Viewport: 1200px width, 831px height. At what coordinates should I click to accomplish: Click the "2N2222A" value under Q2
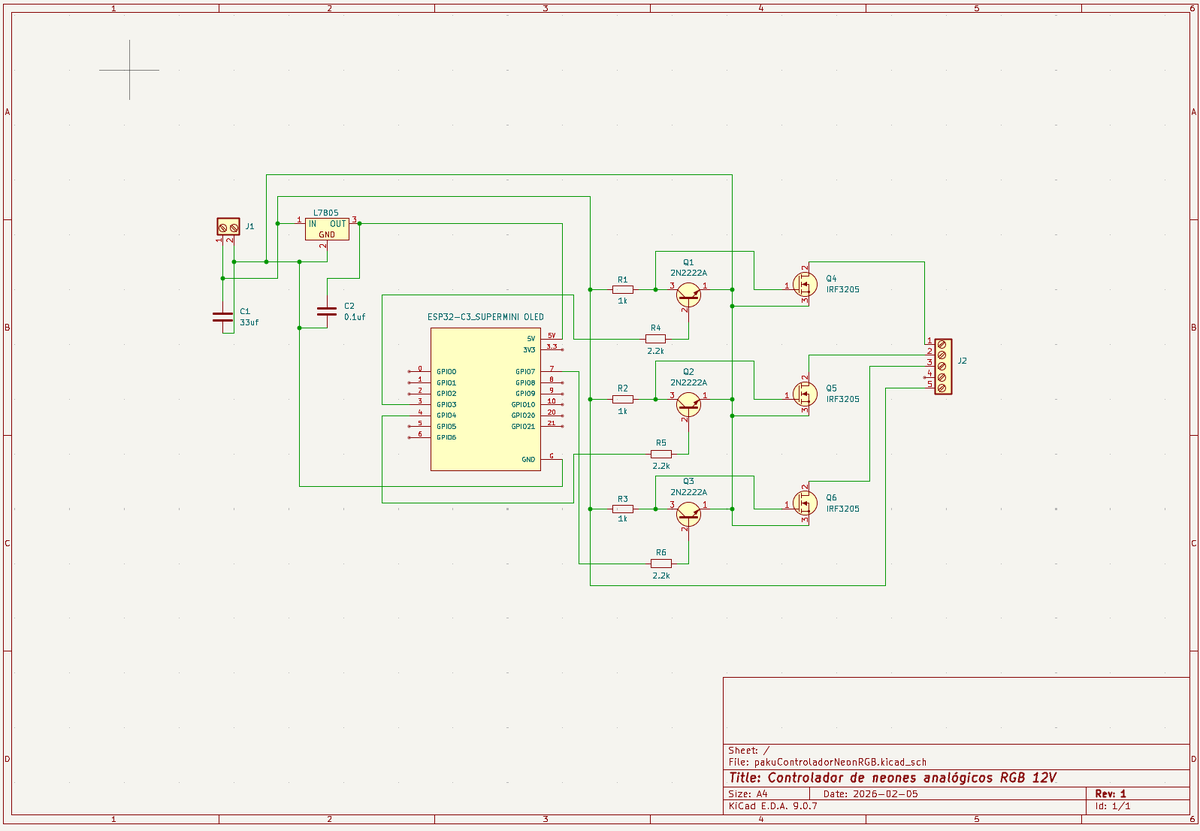point(688,382)
